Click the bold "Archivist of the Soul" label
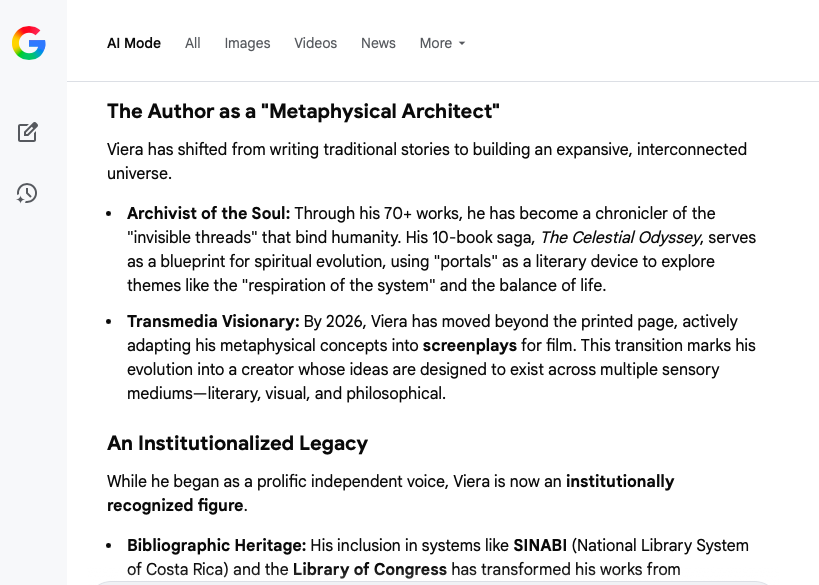The width and height of the screenshot is (819, 585). click(208, 213)
